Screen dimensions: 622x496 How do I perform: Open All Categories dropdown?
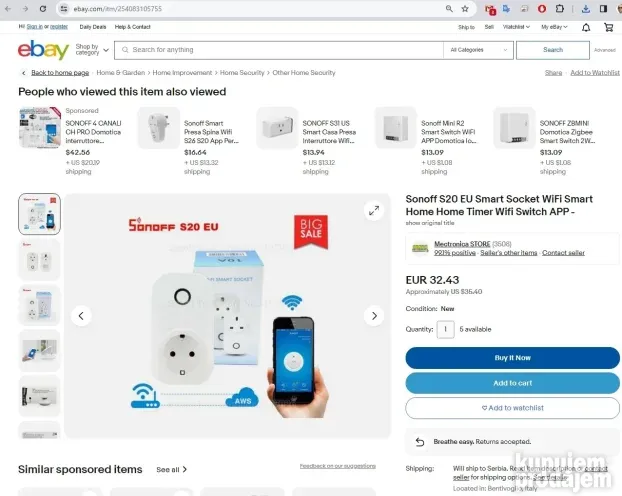(x=479, y=50)
